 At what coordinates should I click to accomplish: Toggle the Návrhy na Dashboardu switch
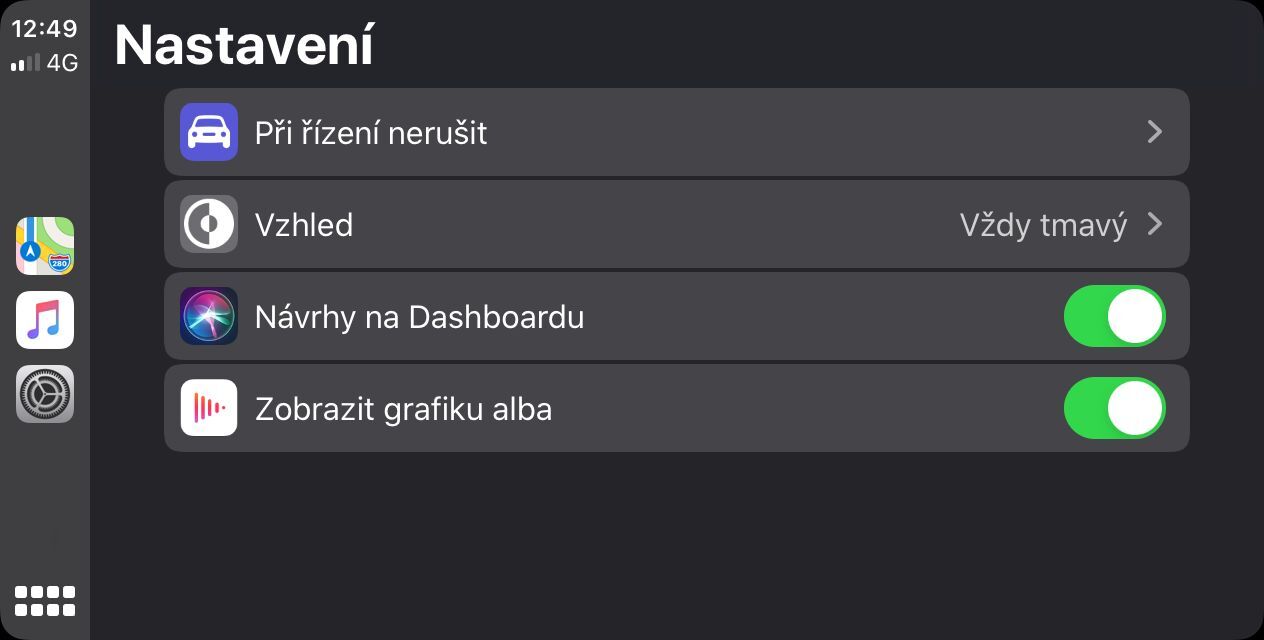(x=1114, y=316)
